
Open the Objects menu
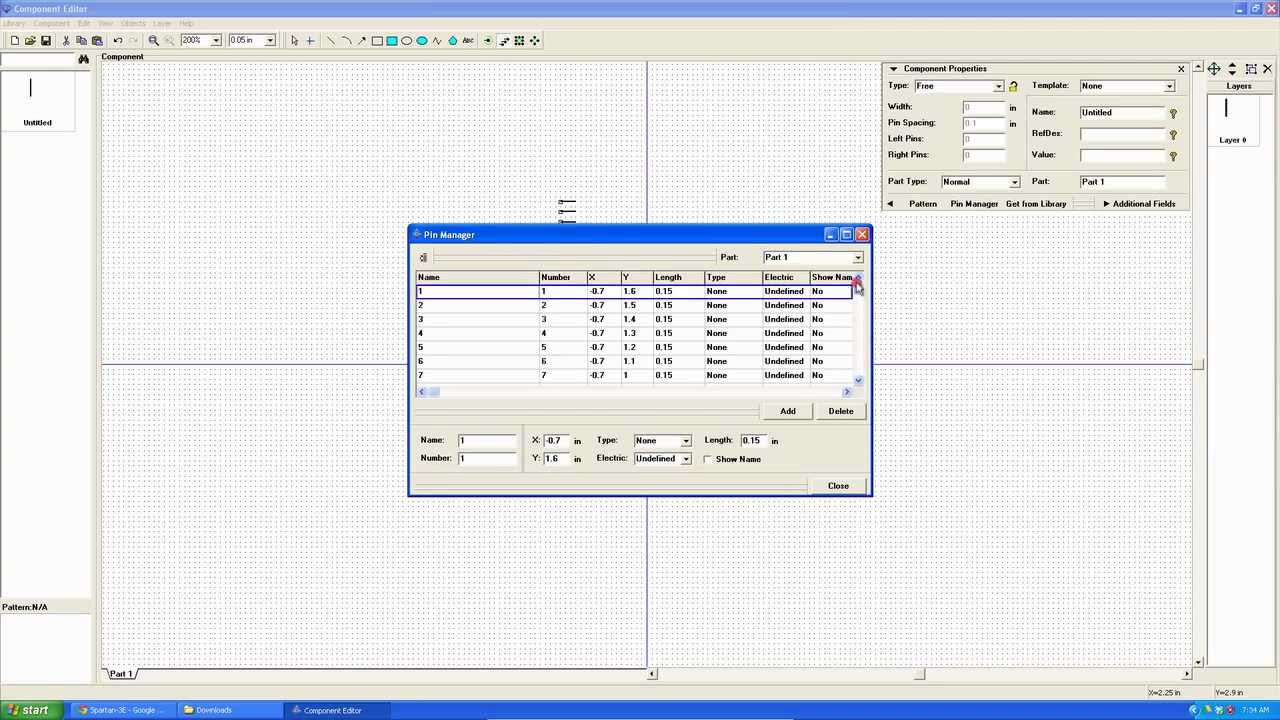(133, 23)
